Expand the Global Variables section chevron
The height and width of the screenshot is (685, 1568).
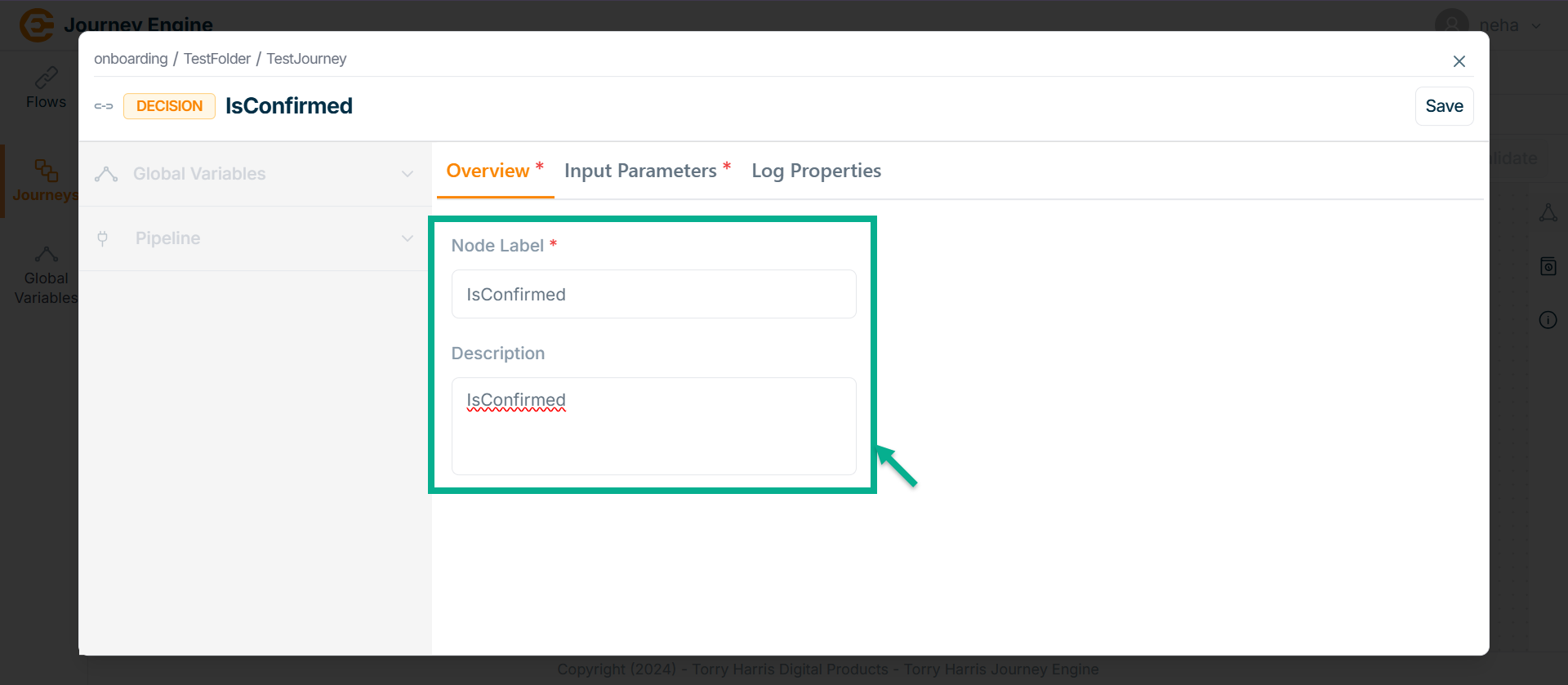pyautogui.click(x=408, y=174)
